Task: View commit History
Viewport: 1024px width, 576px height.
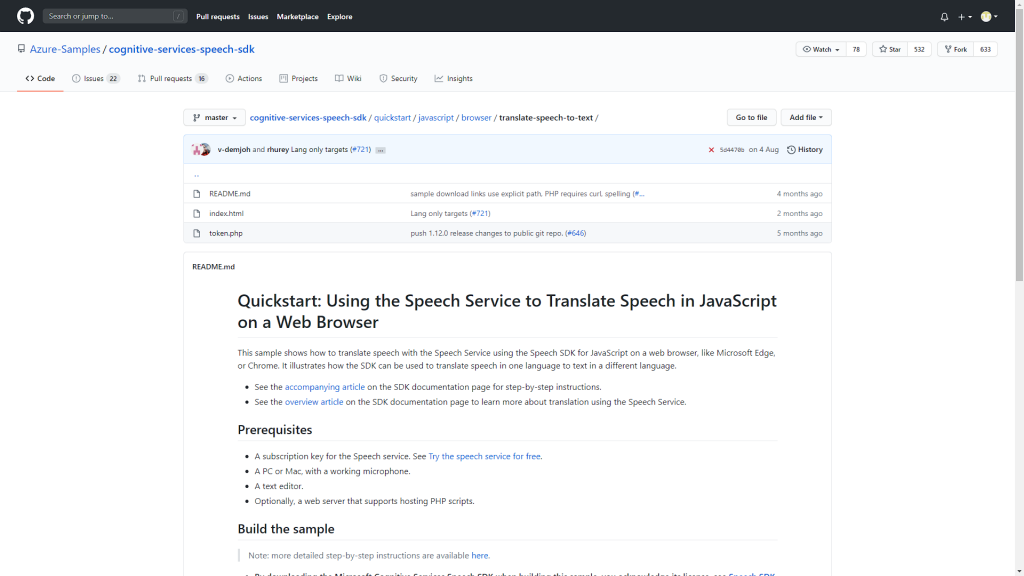Action: 805,150
